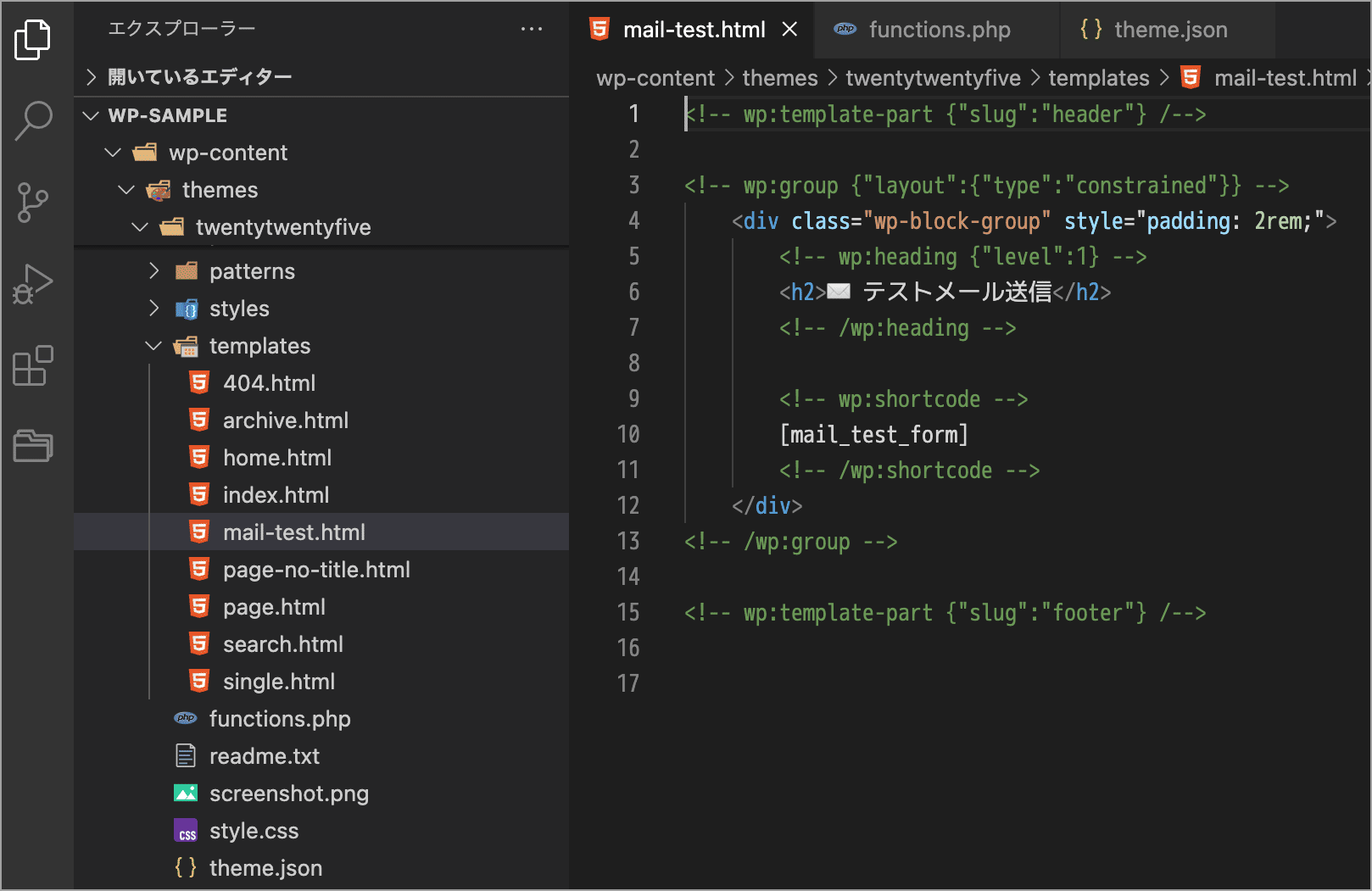This screenshot has height=891, width=1372.
Task: Open the Source Control view icon
Action: pyautogui.click(x=33, y=203)
